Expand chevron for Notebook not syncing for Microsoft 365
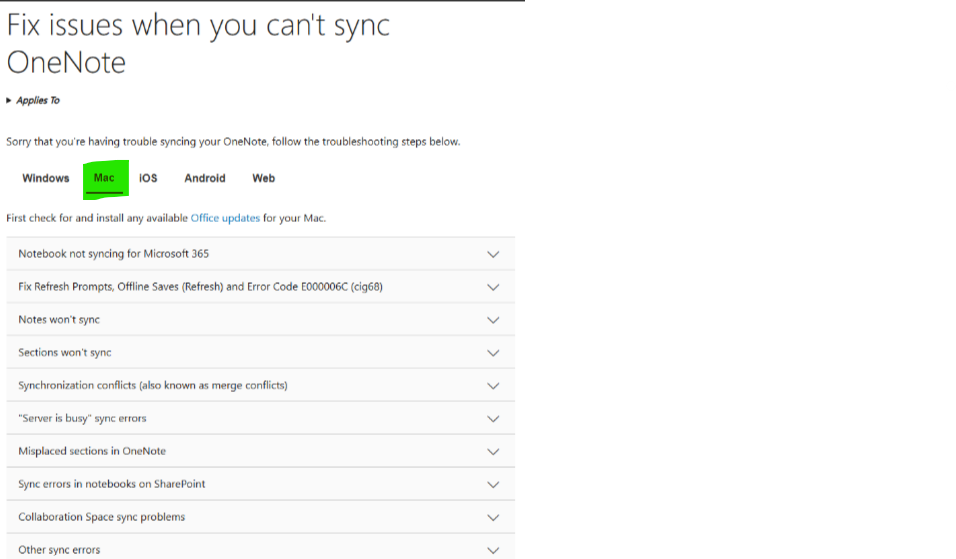 493,254
